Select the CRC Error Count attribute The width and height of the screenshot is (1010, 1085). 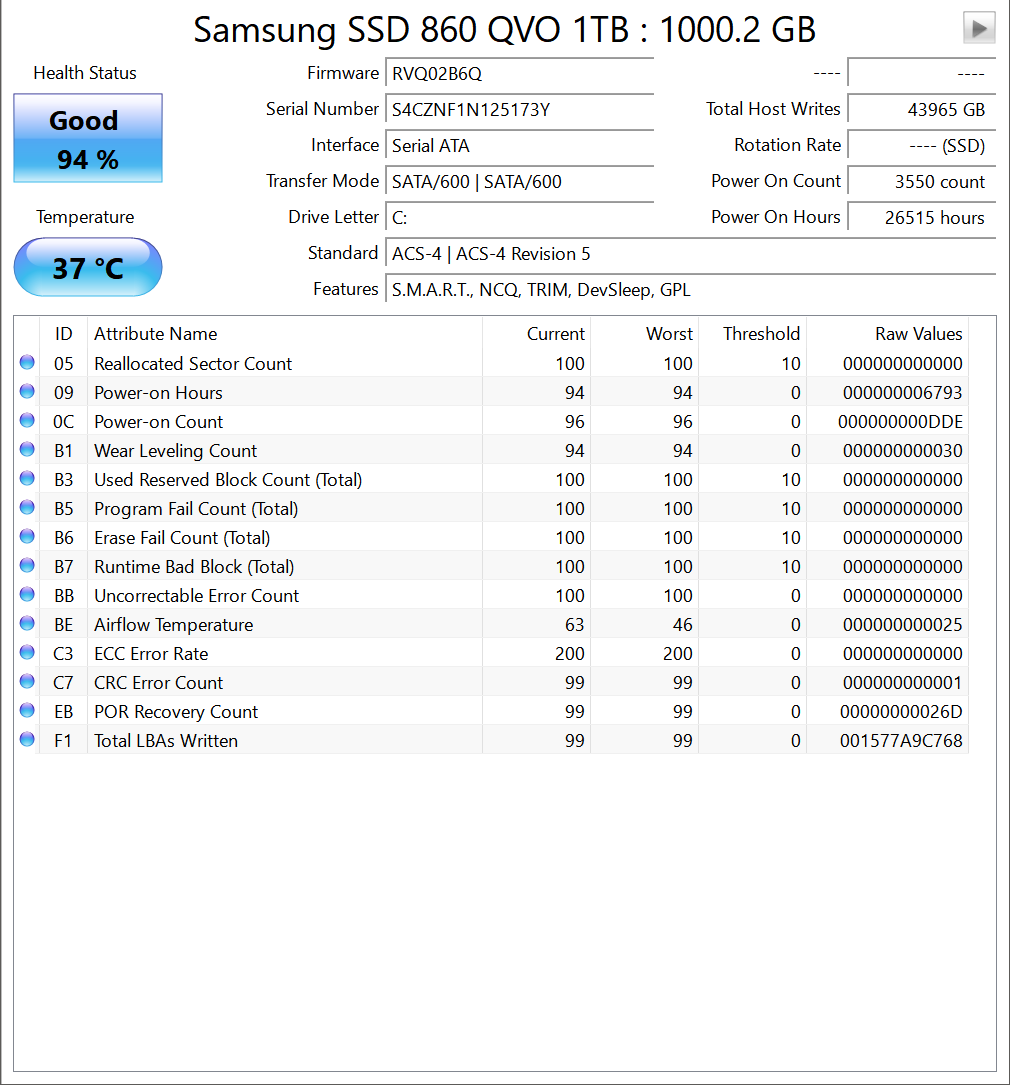pyautogui.click(x=158, y=683)
